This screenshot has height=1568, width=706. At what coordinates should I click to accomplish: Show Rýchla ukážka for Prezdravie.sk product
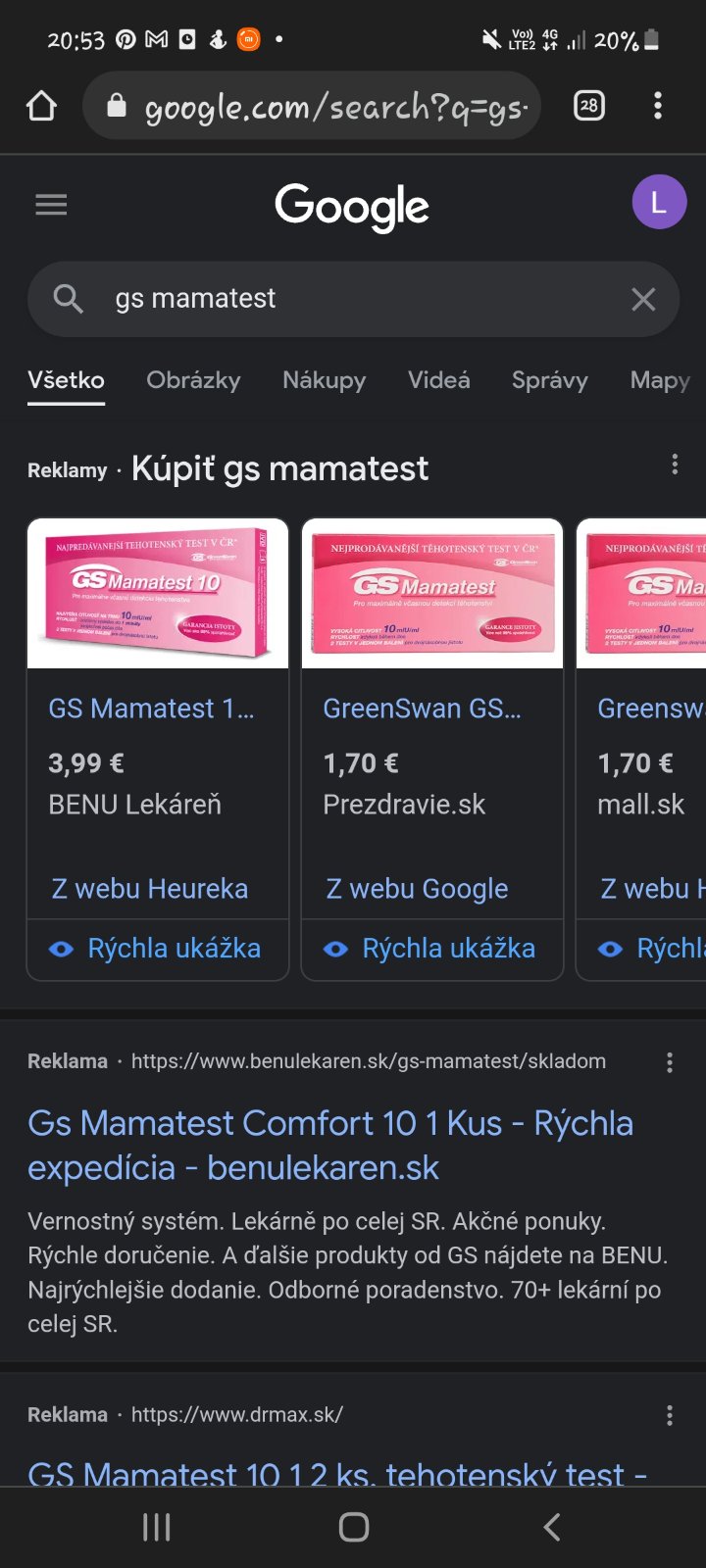pos(432,949)
